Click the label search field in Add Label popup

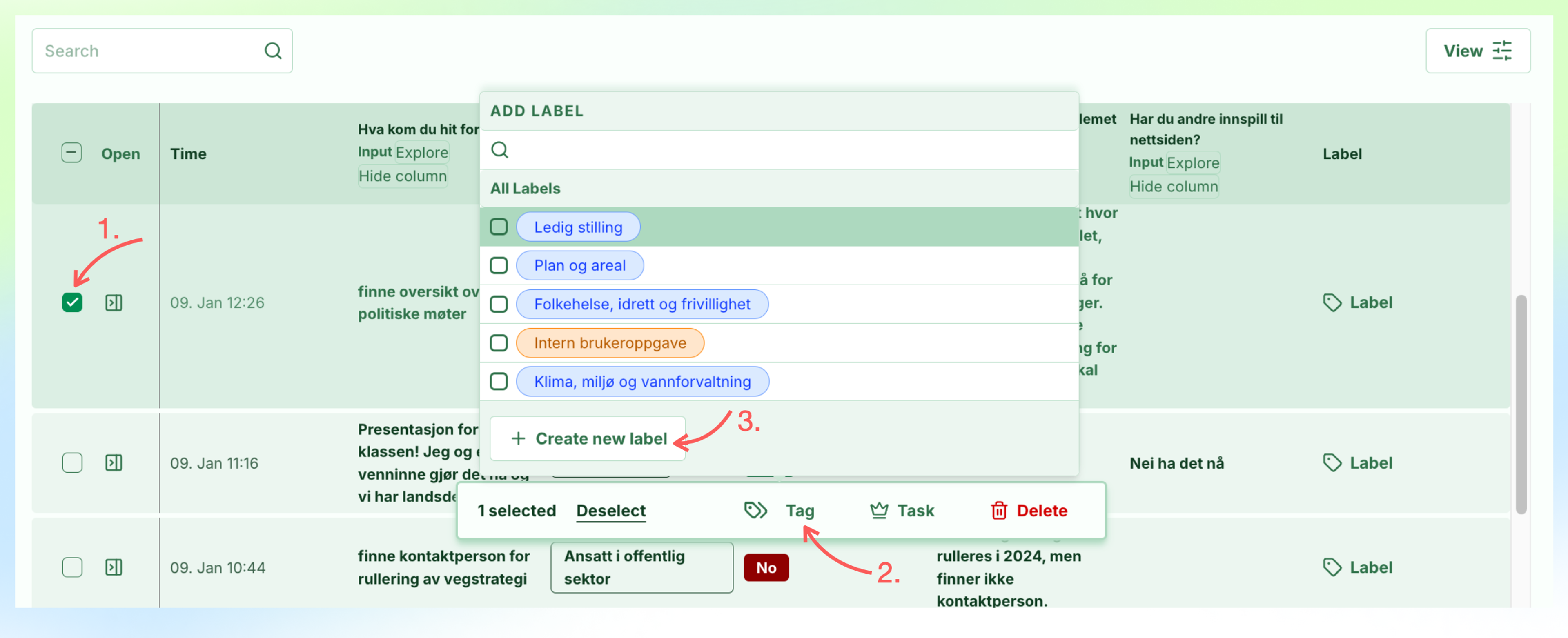click(x=779, y=150)
